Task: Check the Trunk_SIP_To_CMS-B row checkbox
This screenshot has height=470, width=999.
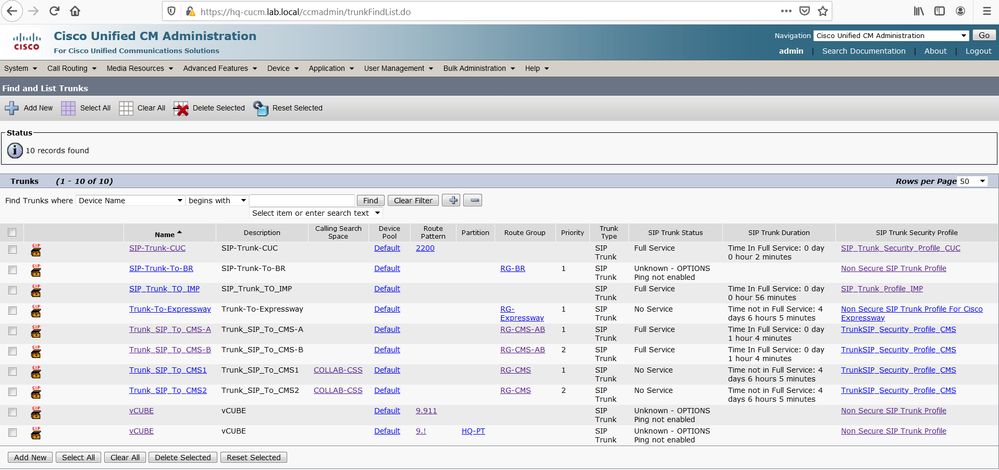Action: 12,352
